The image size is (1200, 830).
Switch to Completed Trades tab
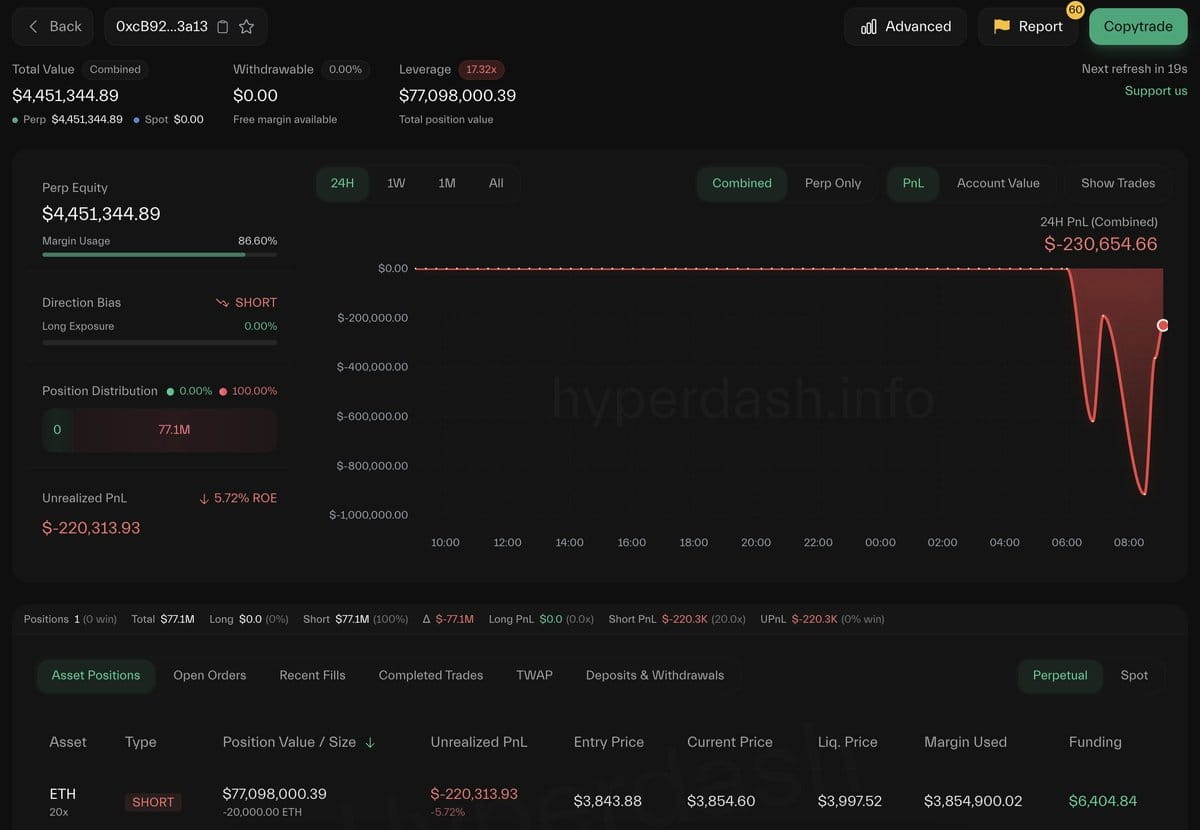pyautogui.click(x=431, y=675)
